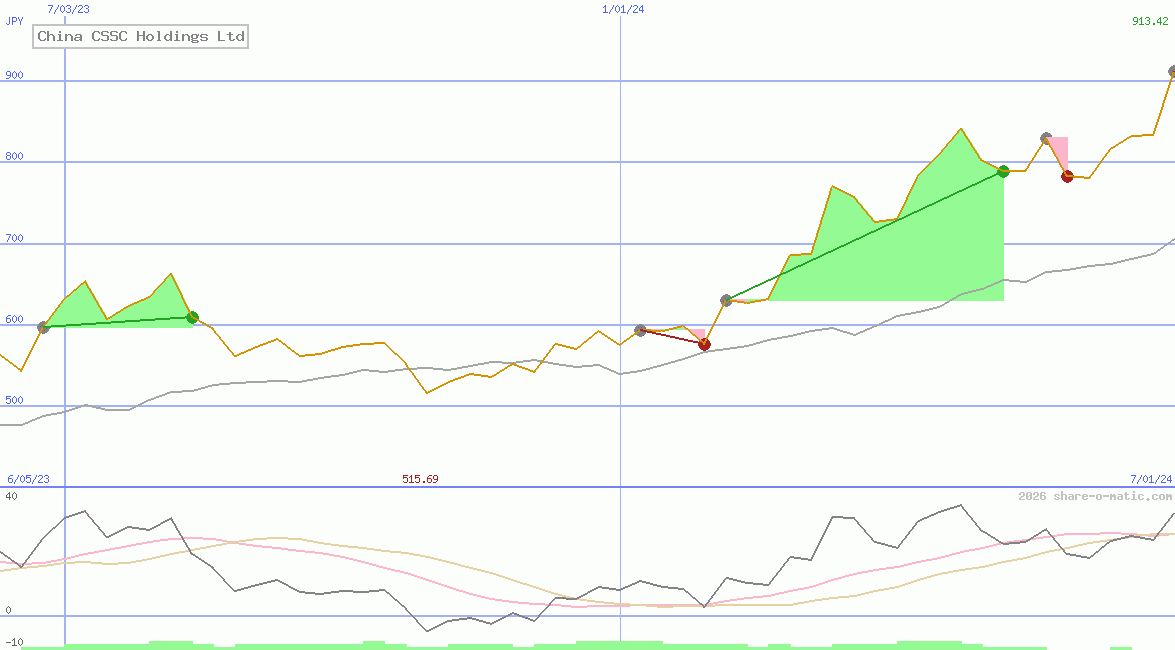Click the China CSSC Holdings Ltd title box

(x=140, y=36)
